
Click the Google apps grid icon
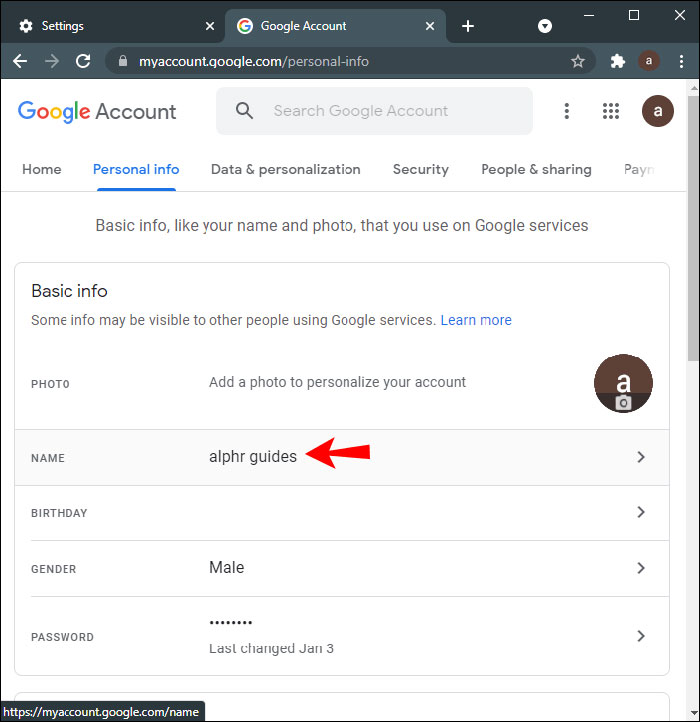[611, 111]
